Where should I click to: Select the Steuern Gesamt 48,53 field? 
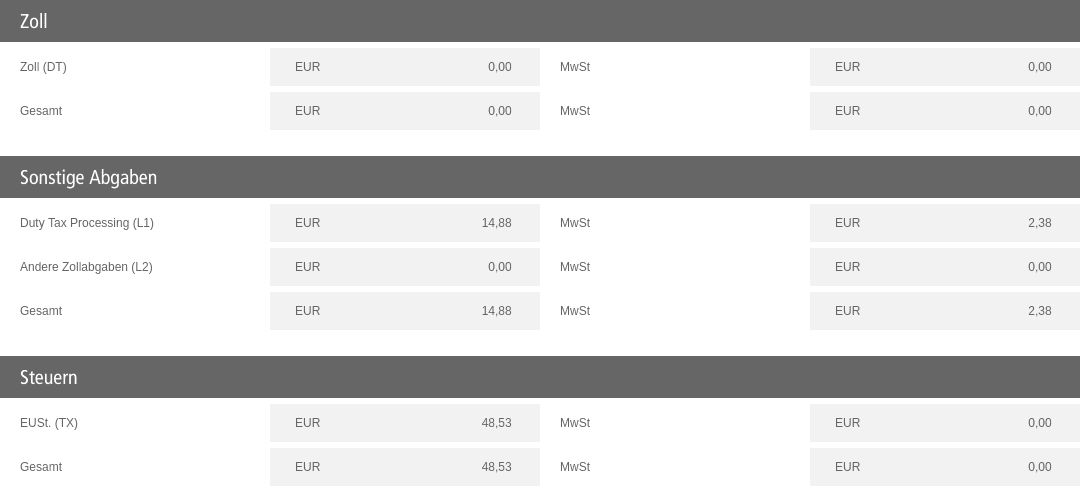click(405, 467)
